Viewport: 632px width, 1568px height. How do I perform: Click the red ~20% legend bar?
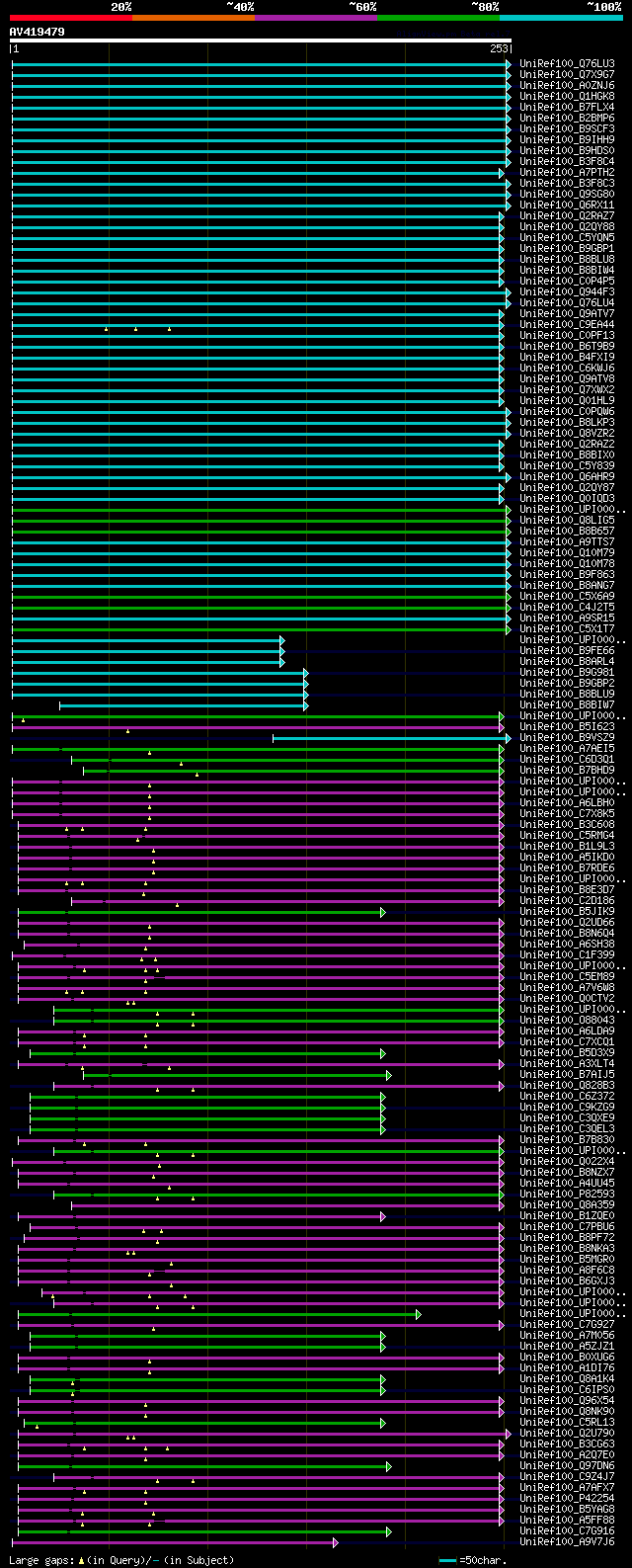pyautogui.click(x=71, y=18)
